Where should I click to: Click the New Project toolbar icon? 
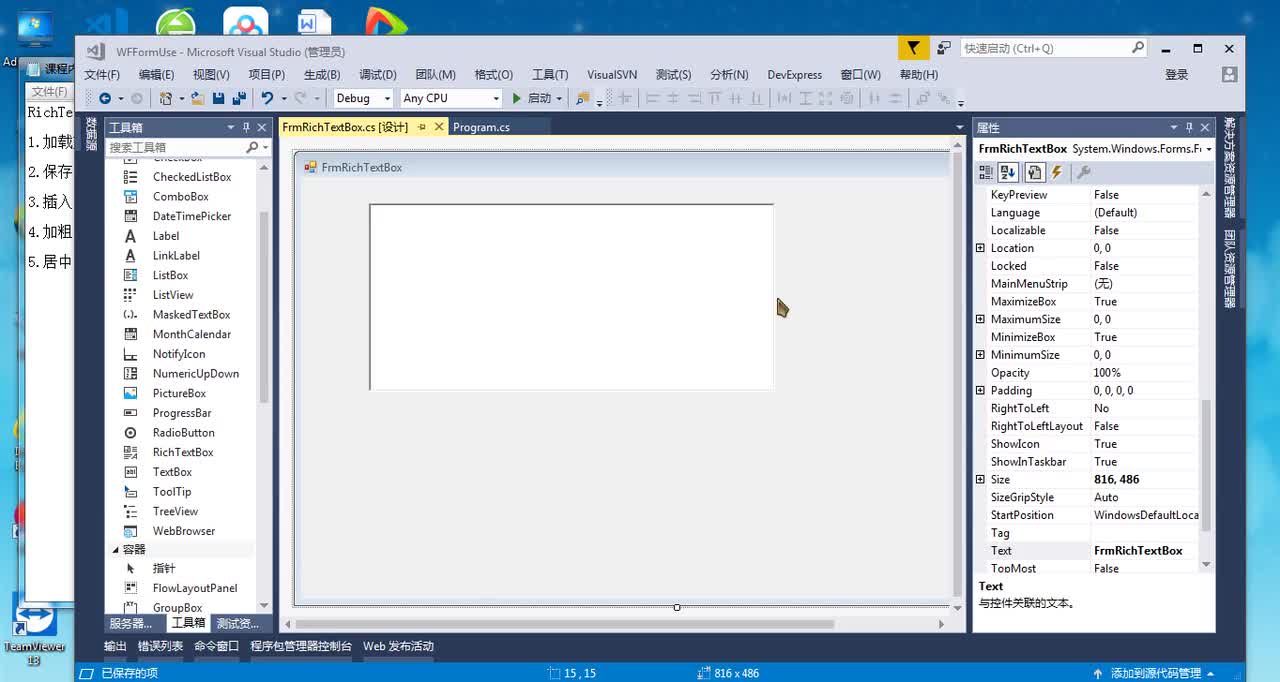coord(166,98)
